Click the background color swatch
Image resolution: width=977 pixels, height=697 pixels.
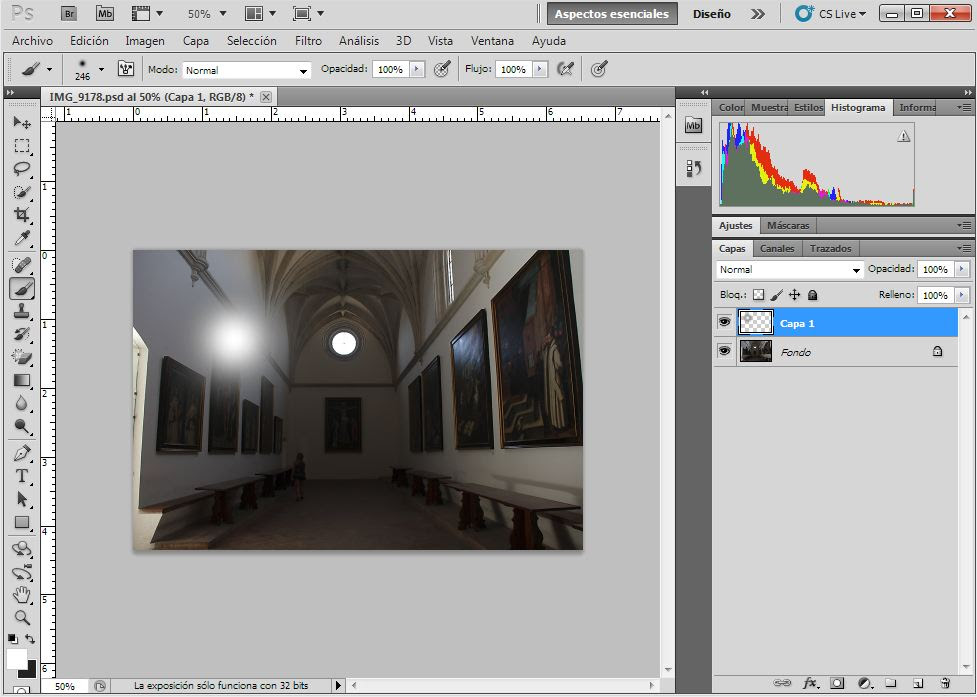29,671
